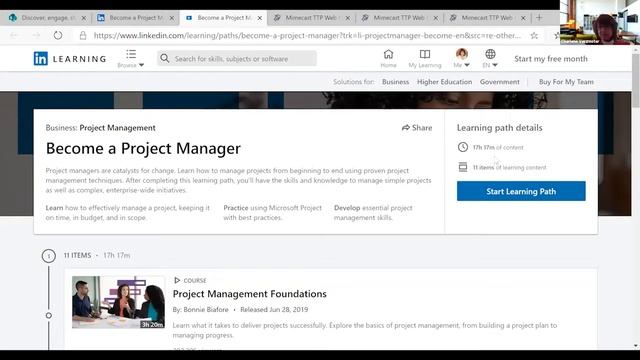Open the Browse menu
The height and width of the screenshot is (360, 640).
[131, 59]
